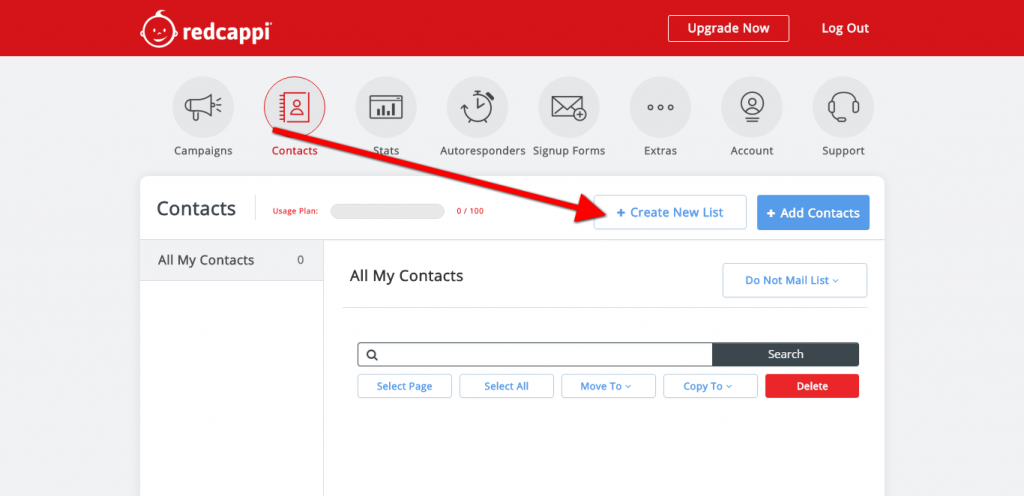The height and width of the screenshot is (496, 1024).
Task: Click the All My Contacts heading
Action: tap(406, 276)
